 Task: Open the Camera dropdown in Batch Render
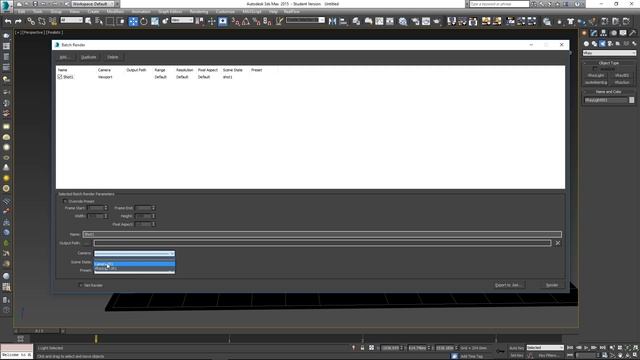pos(134,253)
